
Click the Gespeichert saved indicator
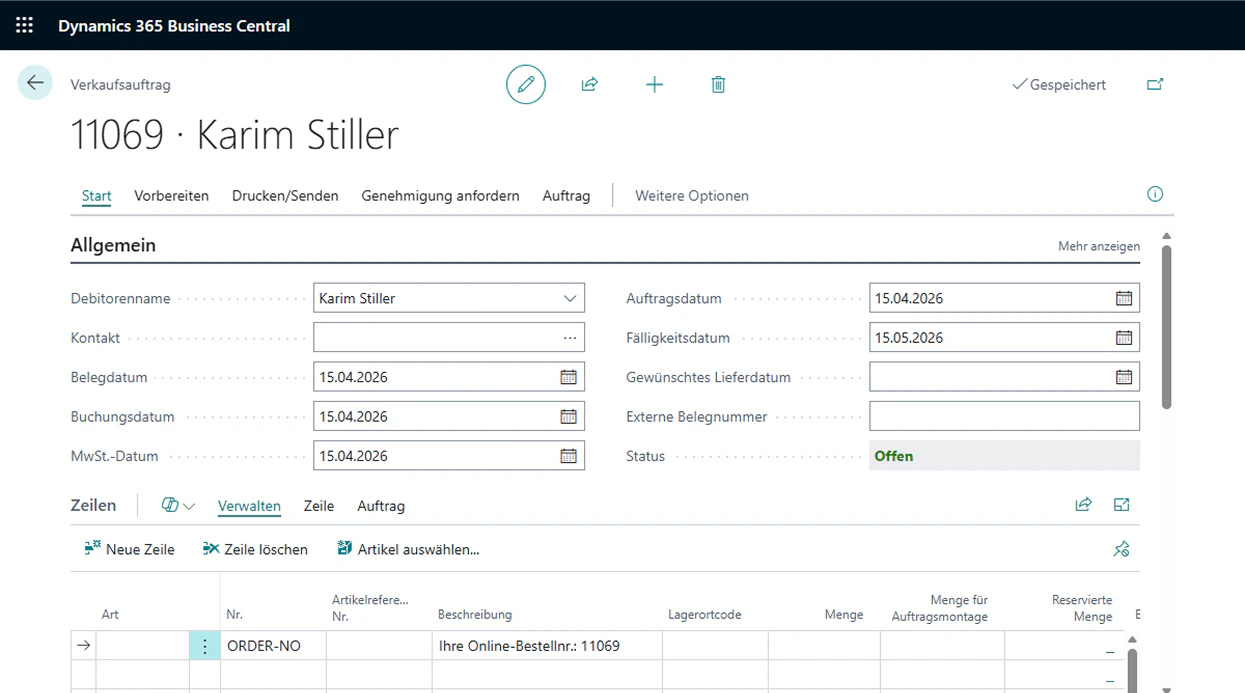[x=1059, y=85]
